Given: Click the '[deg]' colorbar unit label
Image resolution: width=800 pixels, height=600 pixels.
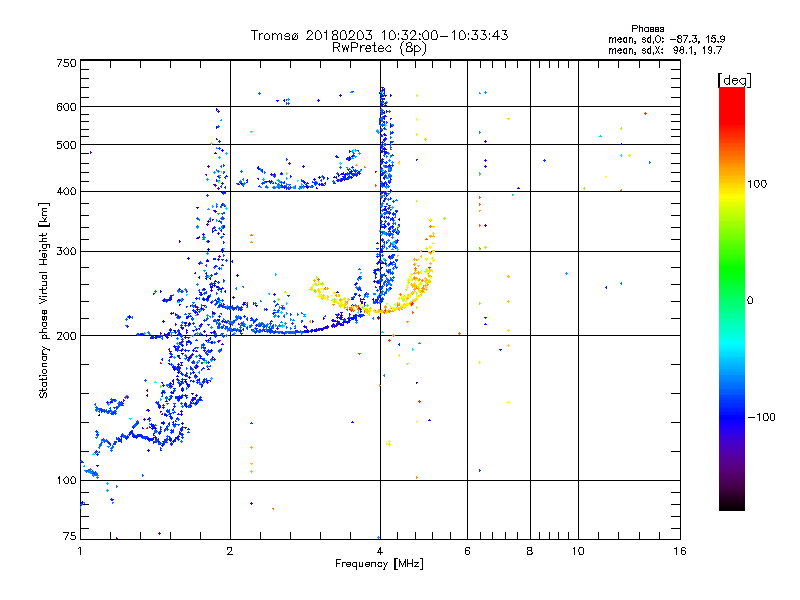Looking at the screenshot, I should click(734, 80).
